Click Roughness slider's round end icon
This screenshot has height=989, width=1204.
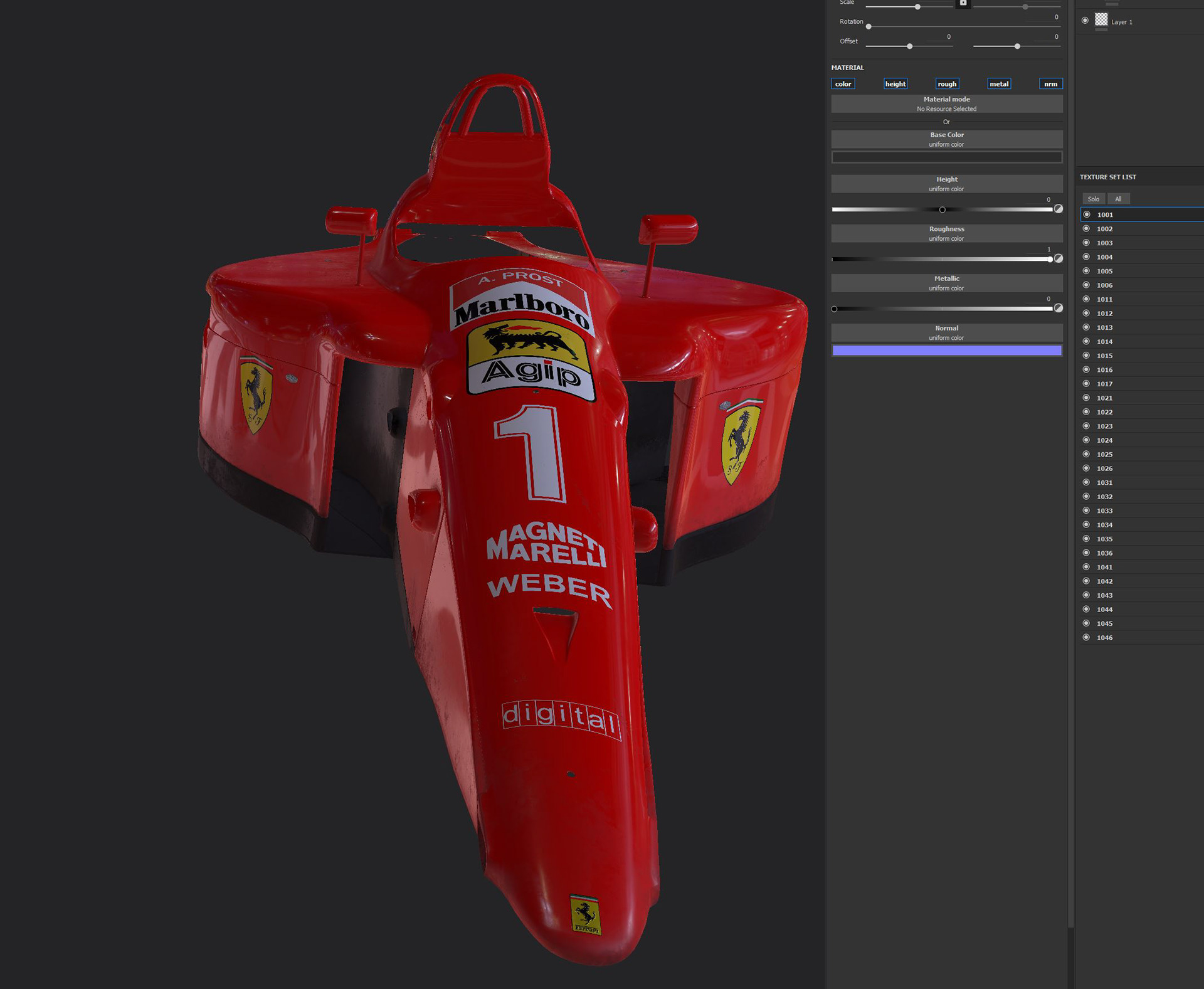[x=1059, y=258]
